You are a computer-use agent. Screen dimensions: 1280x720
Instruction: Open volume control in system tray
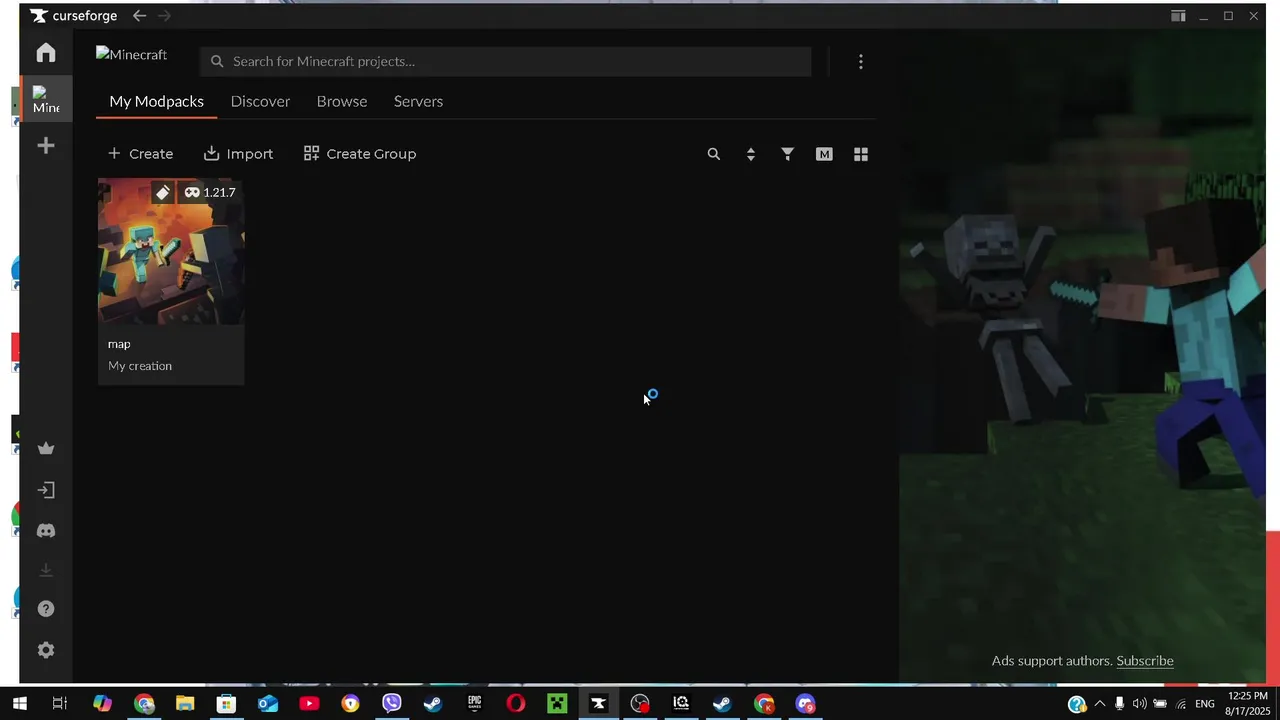coord(1140,704)
